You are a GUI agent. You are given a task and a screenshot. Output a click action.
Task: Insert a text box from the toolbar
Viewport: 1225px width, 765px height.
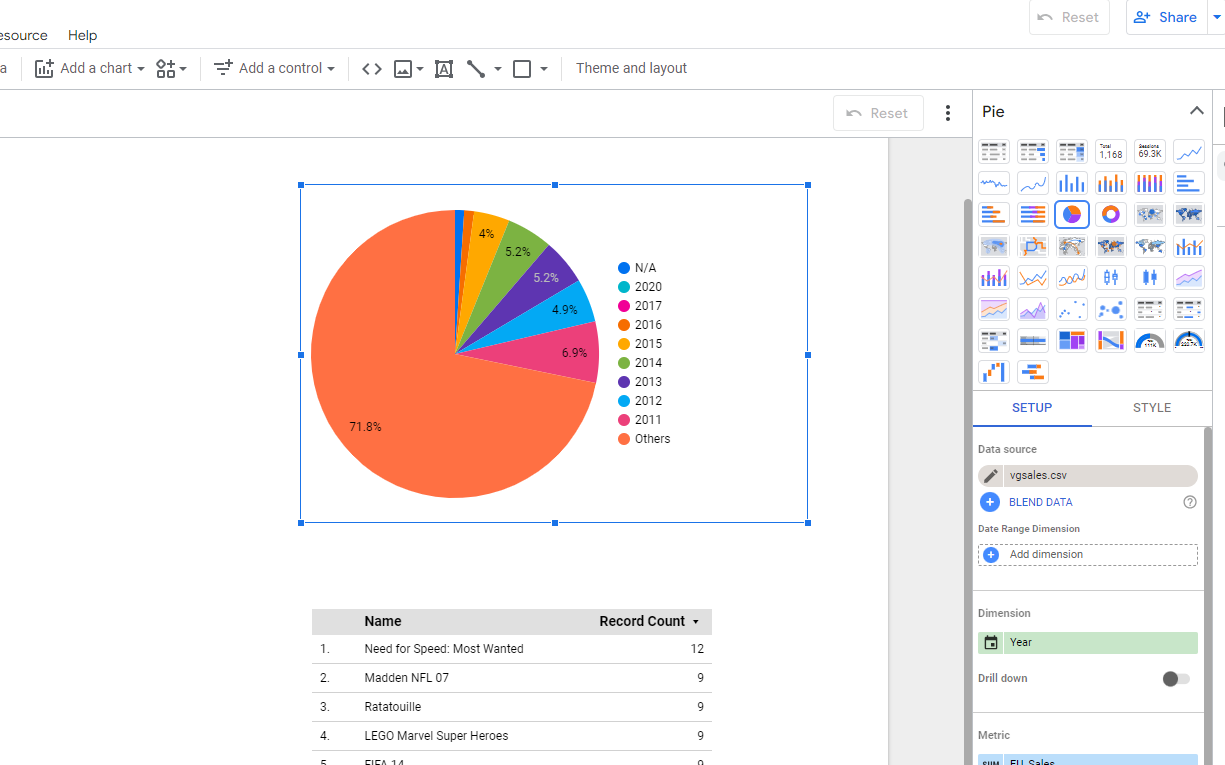(x=444, y=69)
